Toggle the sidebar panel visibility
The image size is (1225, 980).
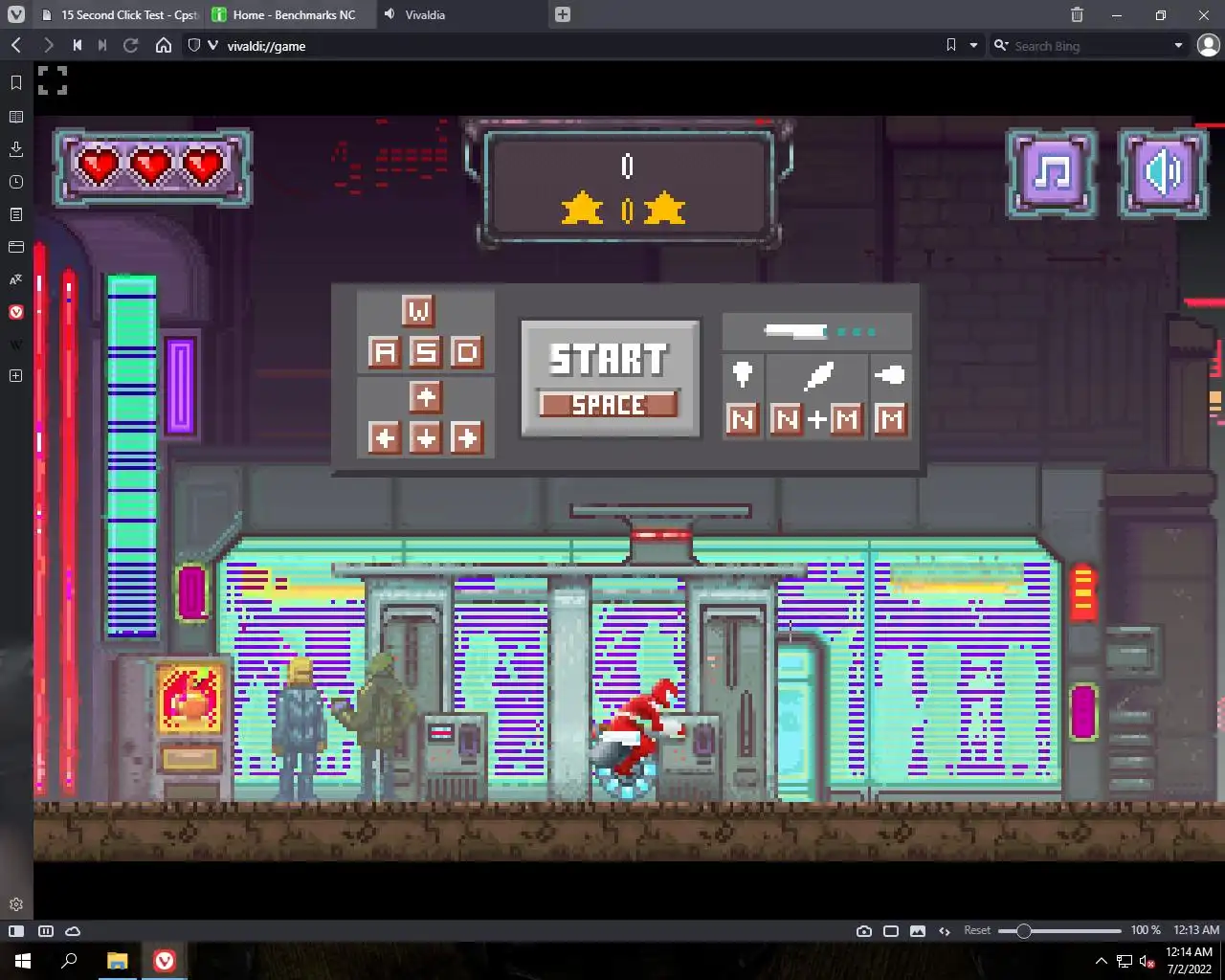click(16, 930)
